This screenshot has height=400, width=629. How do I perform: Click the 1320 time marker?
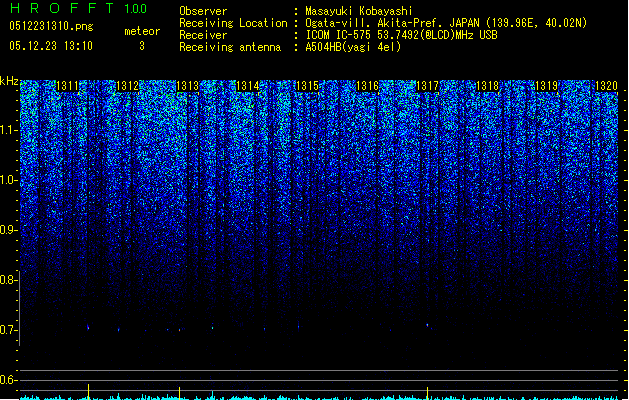tap(607, 86)
